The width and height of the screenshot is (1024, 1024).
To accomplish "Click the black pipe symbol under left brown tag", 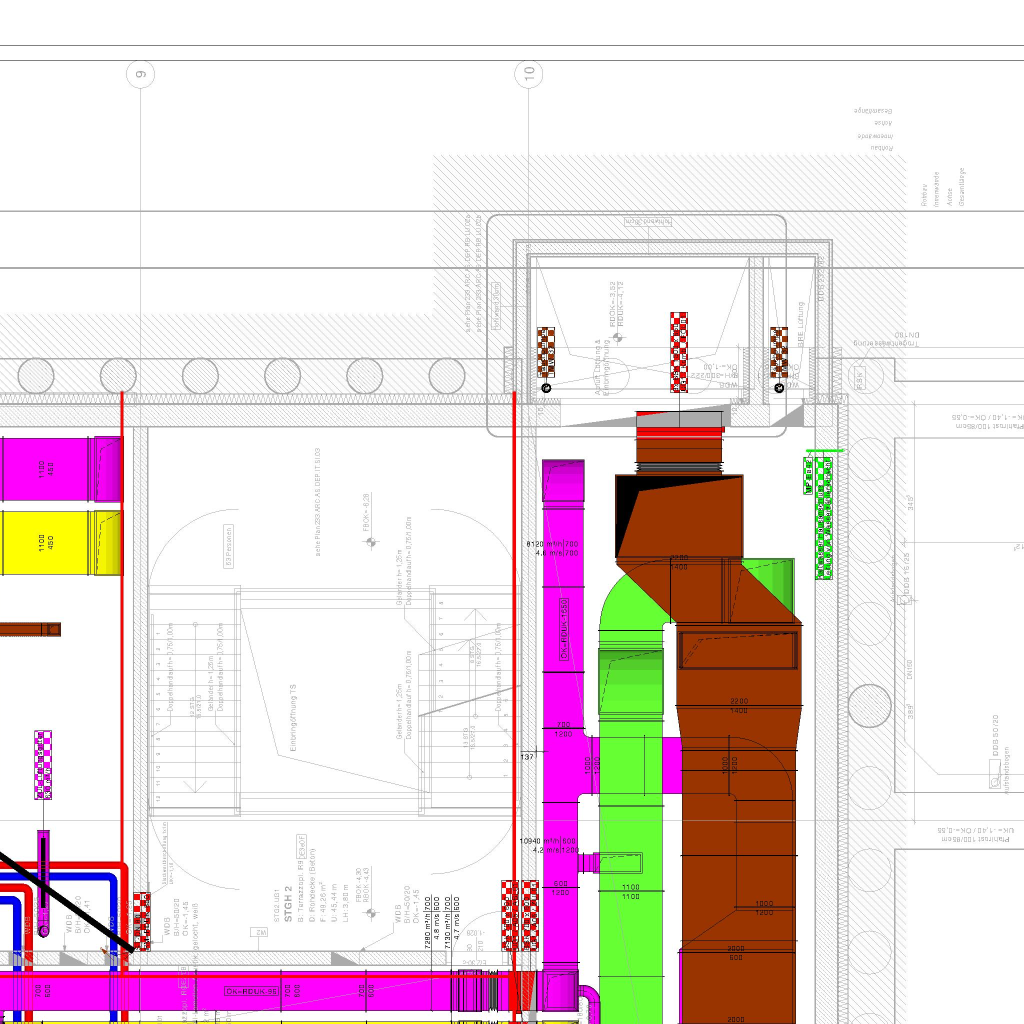I will [x=546, y=387].
